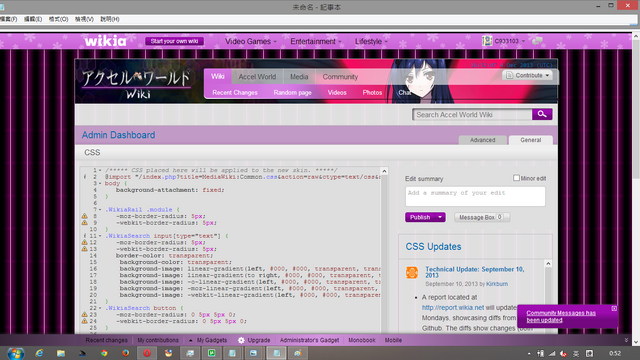Collapse .WikiaSearch button fold on line 22
640x360 pixels.
point(100,308)
